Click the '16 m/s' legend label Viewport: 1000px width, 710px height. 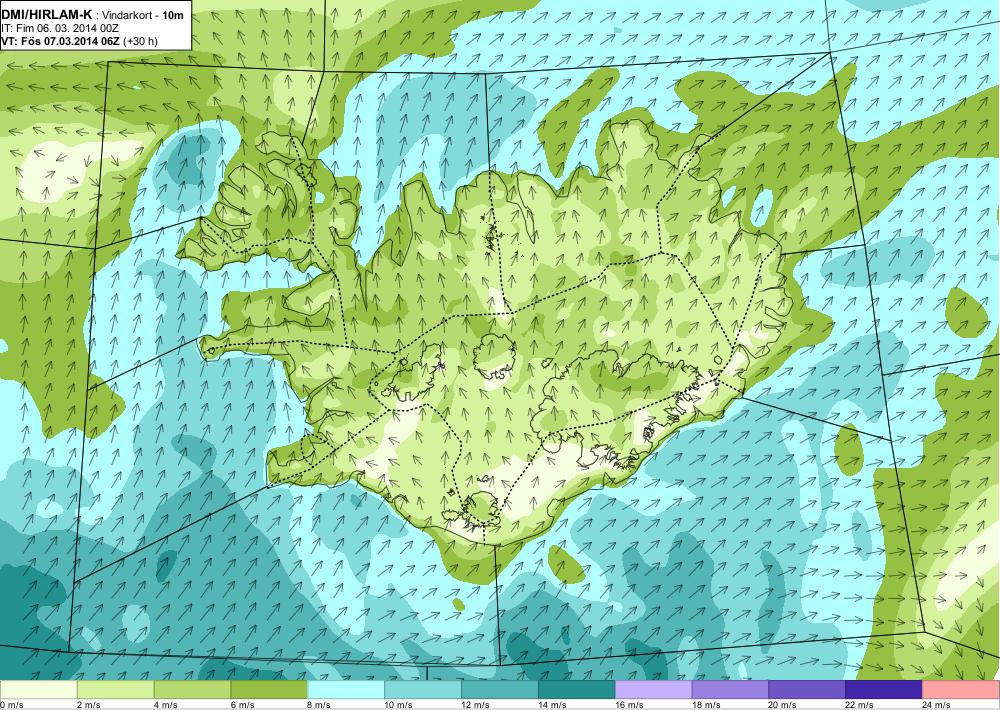tap(629, 705)
